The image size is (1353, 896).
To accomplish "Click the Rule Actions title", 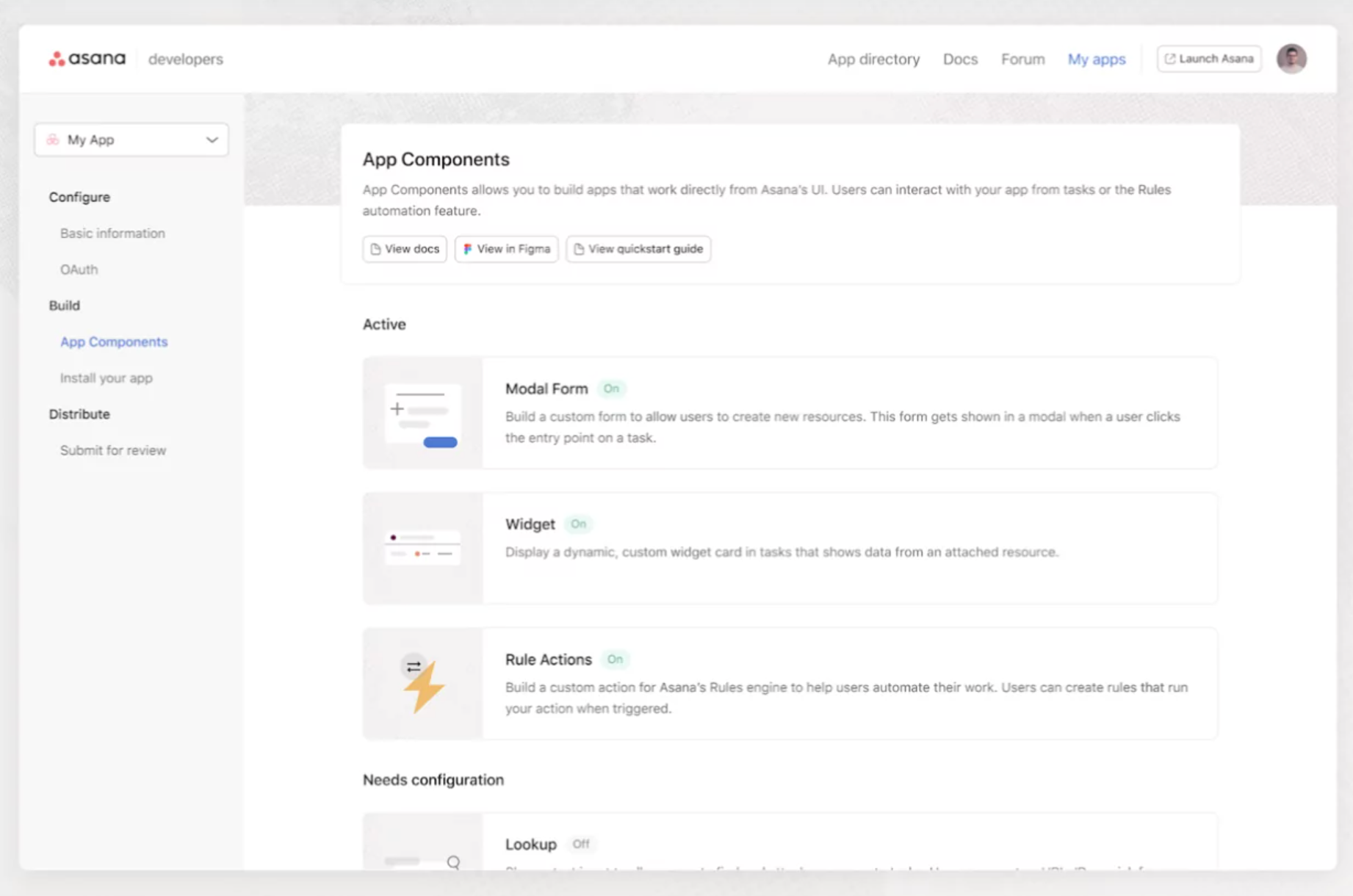I will [x=548, y=660].
